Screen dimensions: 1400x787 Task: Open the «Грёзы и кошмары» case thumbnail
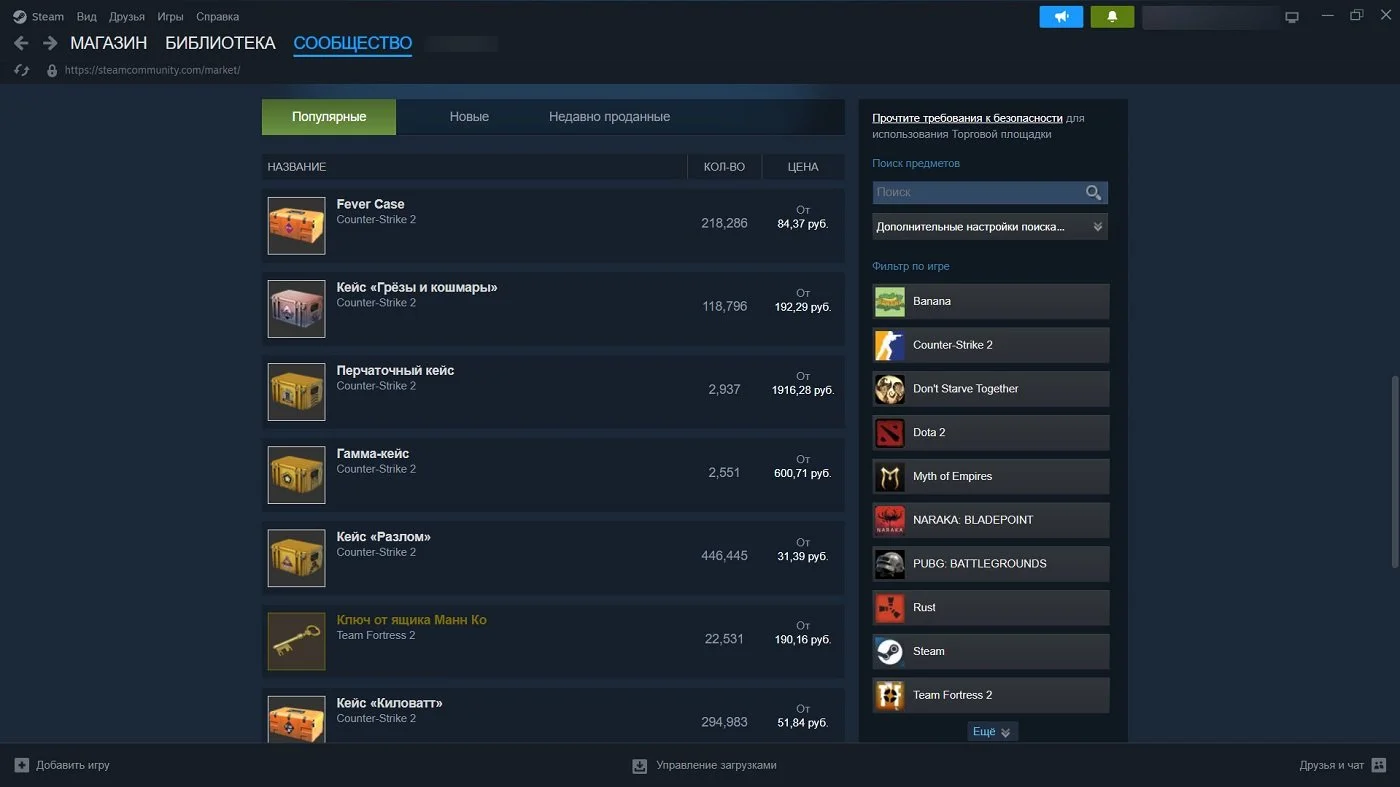click(296, 308)
